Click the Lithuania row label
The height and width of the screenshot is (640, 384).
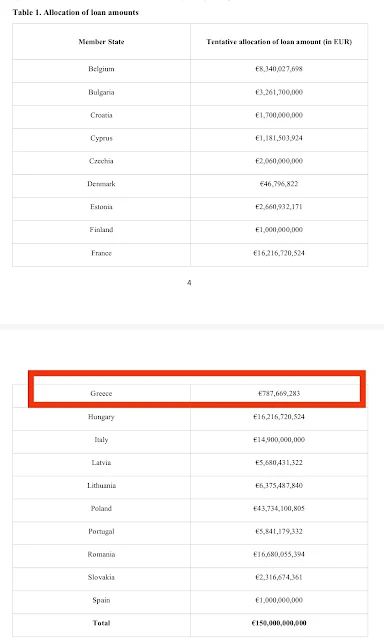tap(101, 486)
